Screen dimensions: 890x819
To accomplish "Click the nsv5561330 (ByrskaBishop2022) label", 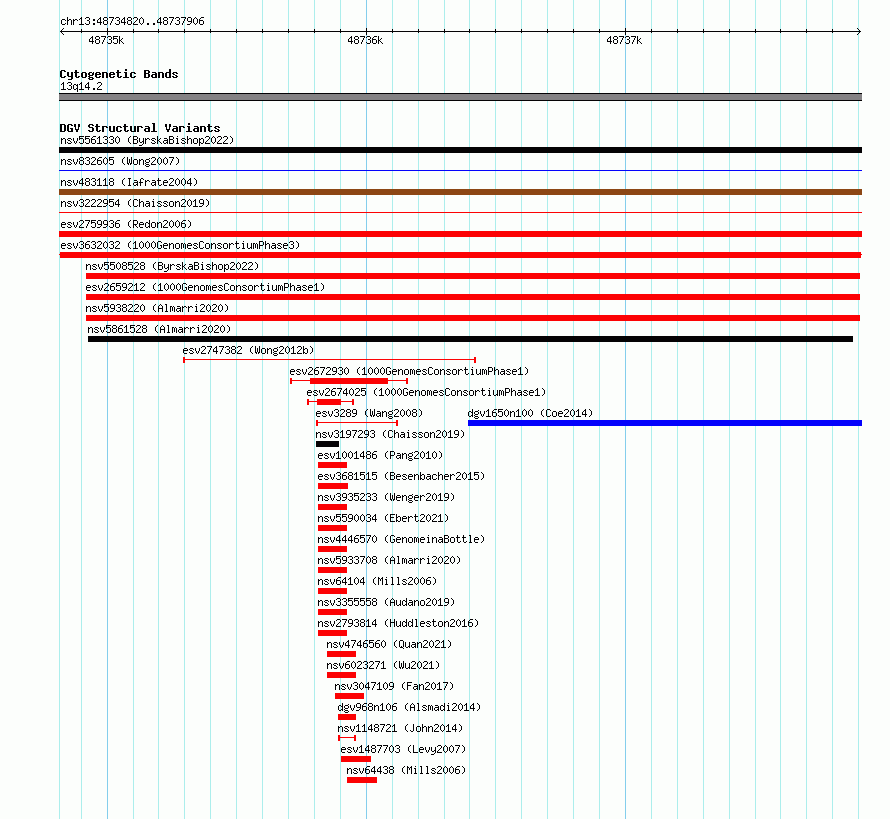I will pos(147,140).
